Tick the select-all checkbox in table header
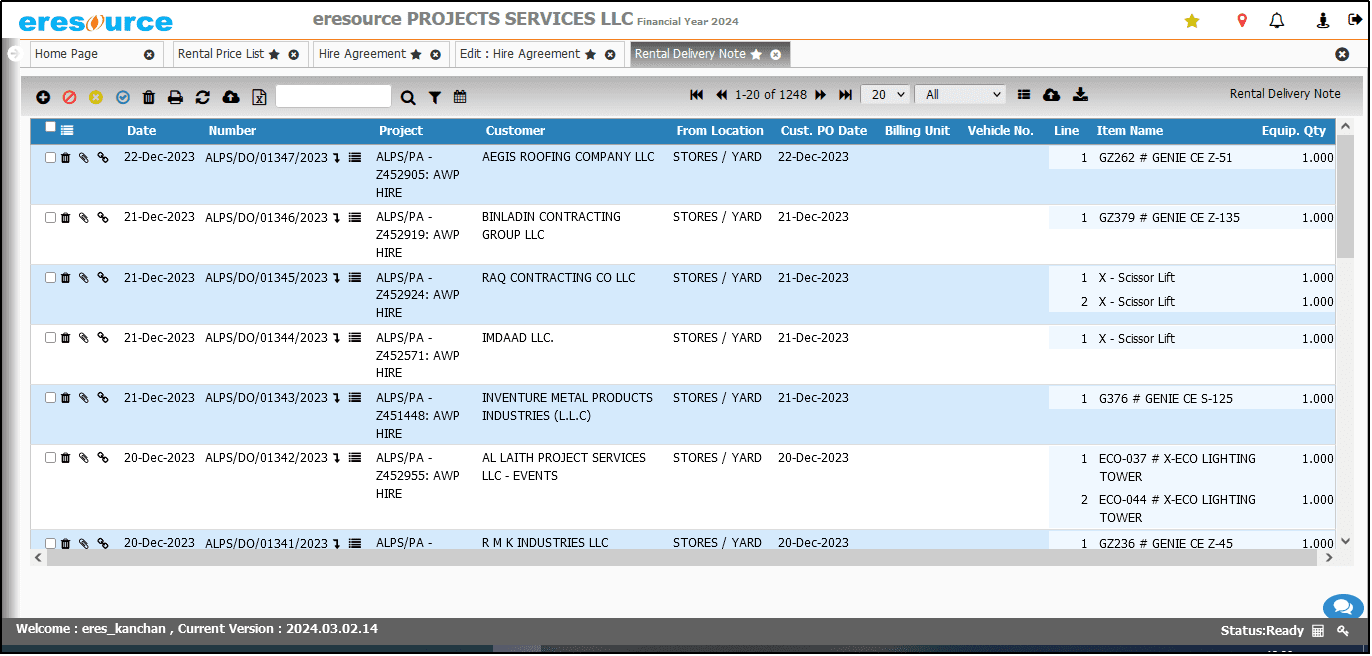This screenshot has height=656, width=1372. click(51, 127)
